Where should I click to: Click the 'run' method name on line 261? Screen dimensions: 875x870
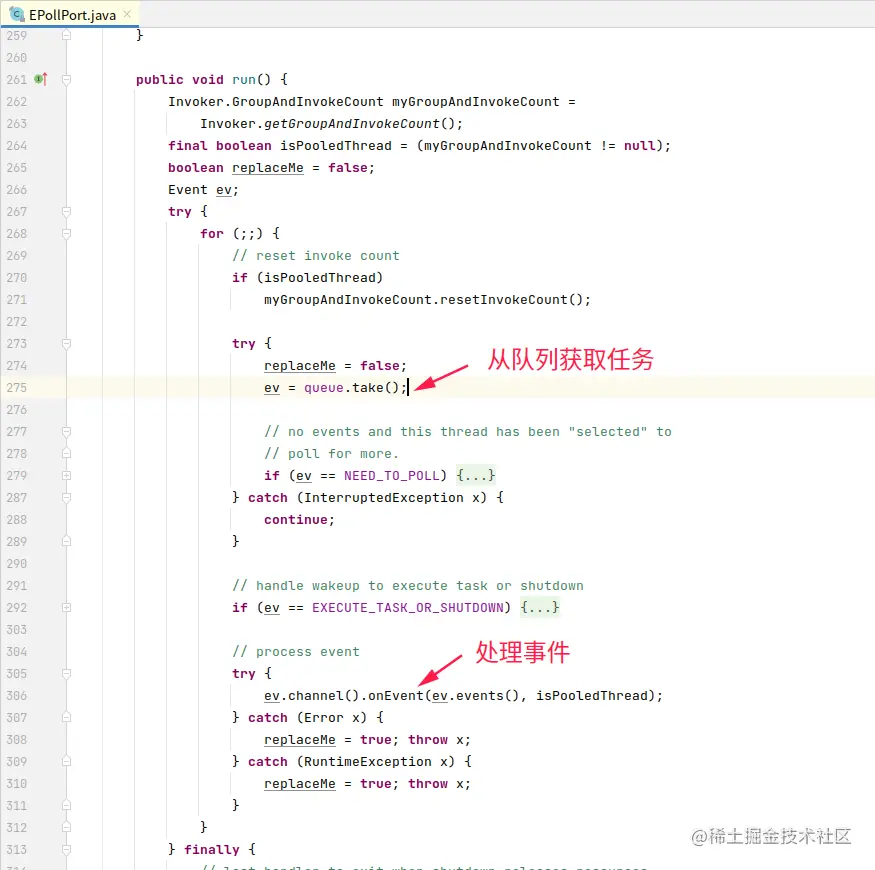pos(244,80)
